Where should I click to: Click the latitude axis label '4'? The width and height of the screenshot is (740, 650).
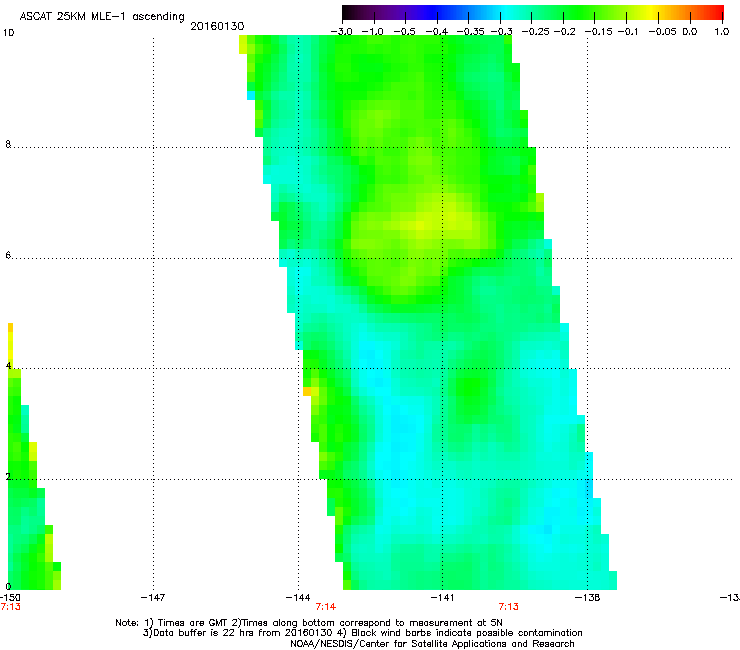(8, 366)
